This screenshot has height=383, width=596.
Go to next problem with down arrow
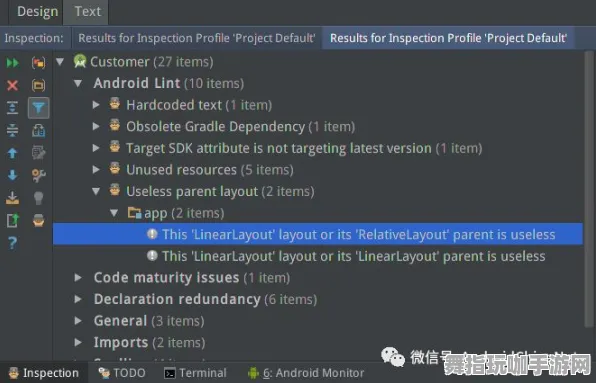(x=13, y=175)
